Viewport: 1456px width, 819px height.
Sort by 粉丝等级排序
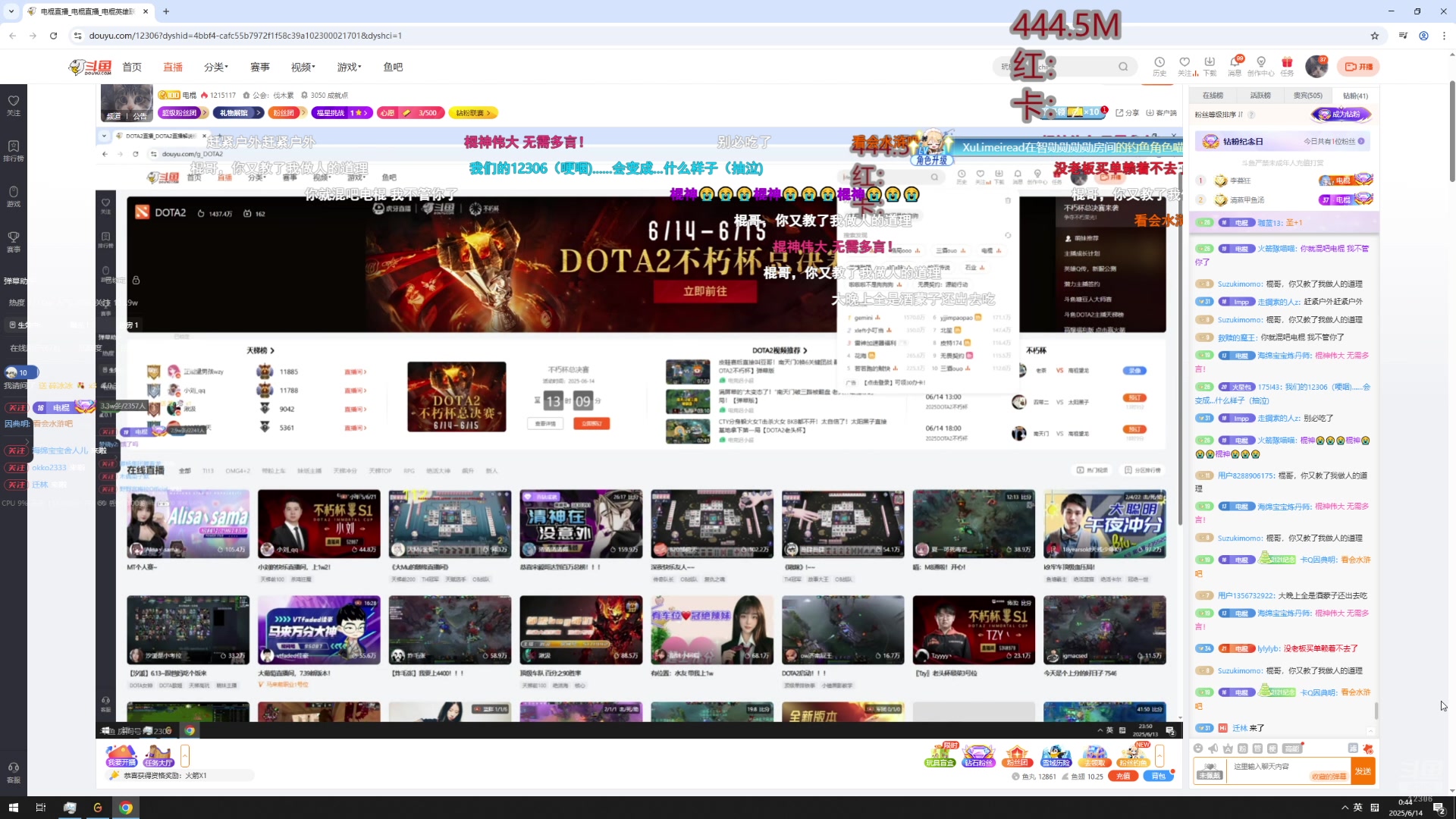pos(1219,115)
